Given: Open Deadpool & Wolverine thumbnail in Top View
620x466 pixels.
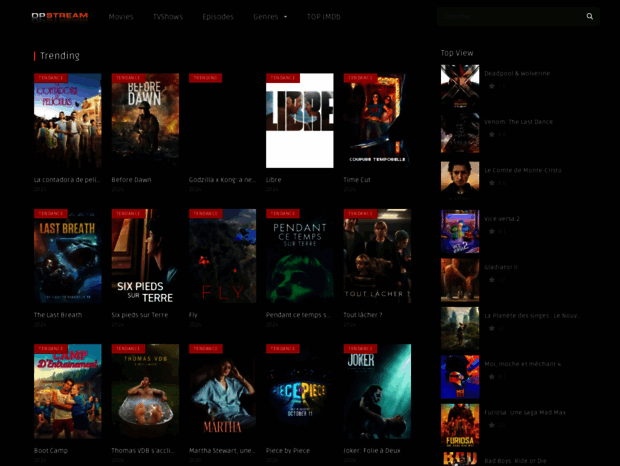Looking at the screenshot, I should (x=460, y=86).
